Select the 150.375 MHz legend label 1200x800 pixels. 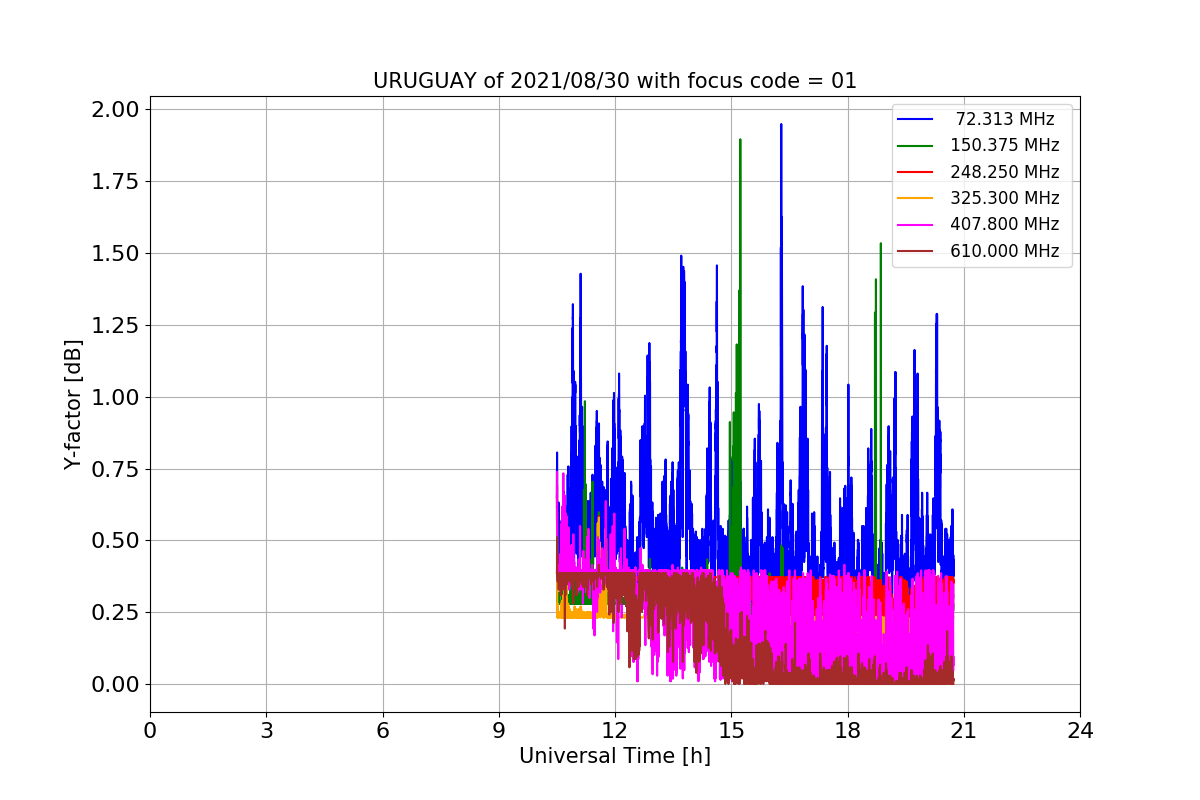pyautogui.click(x=1005, y=145)
